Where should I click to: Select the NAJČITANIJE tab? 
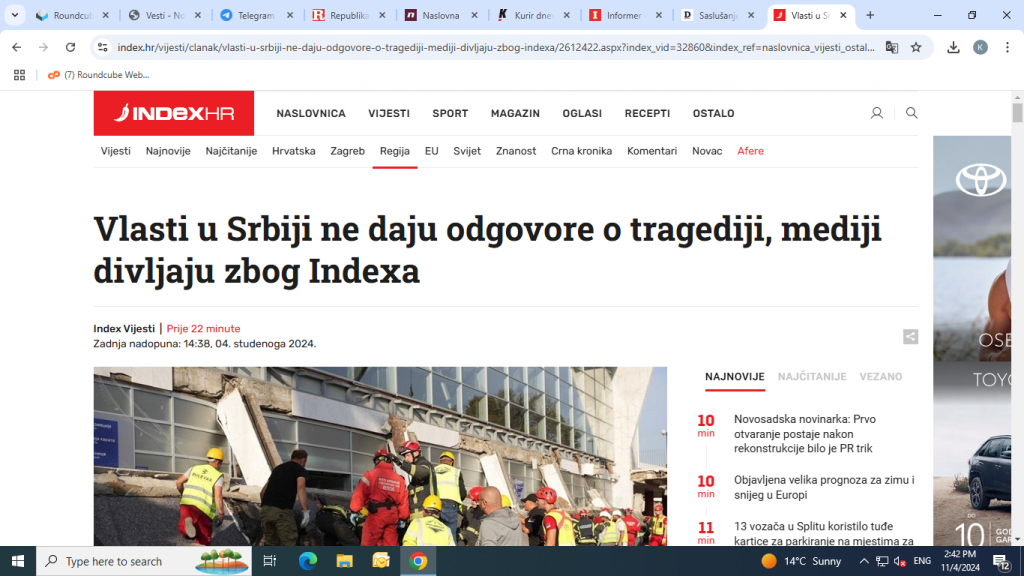pos(812,377)
